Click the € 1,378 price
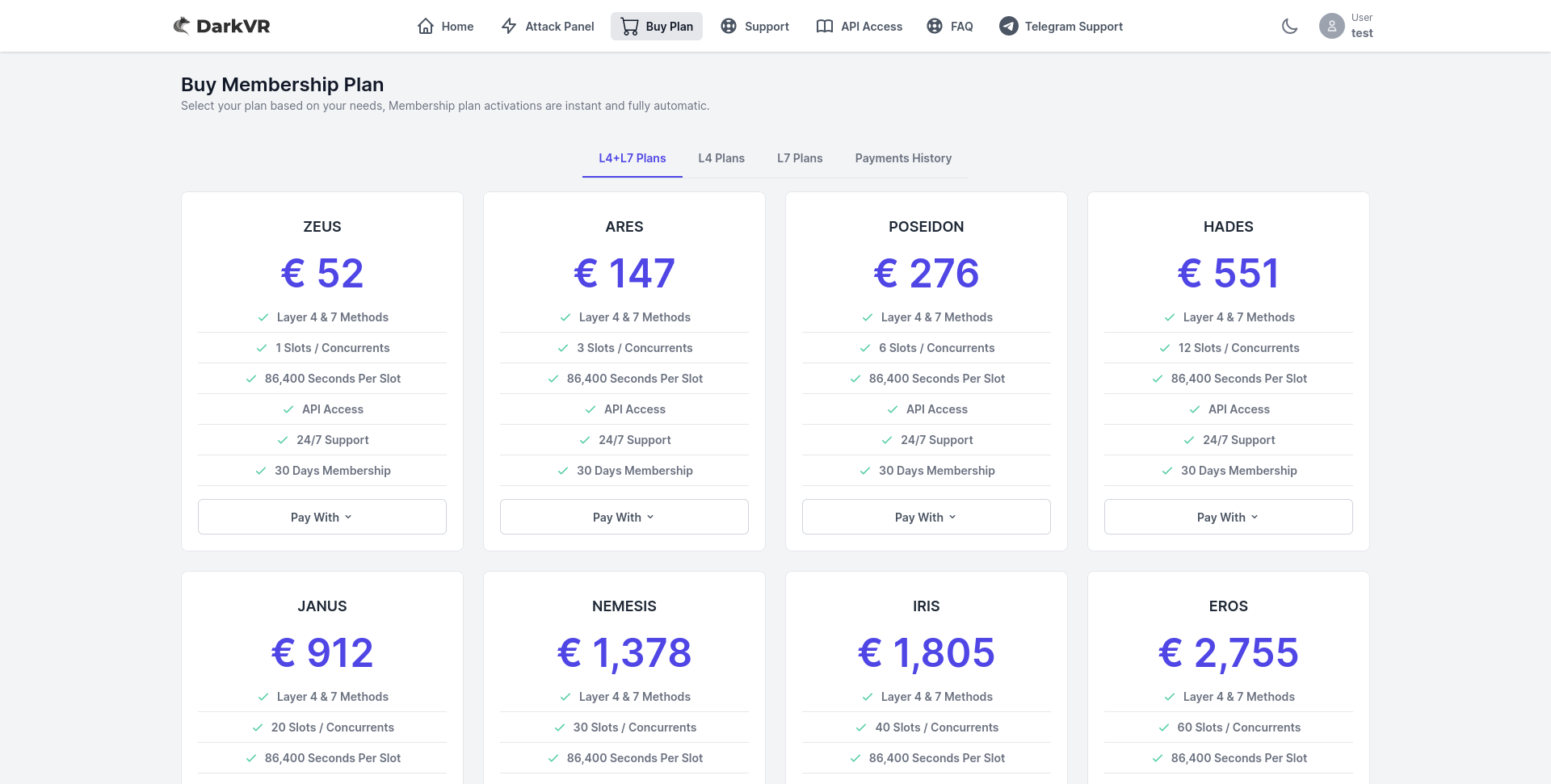1551x784 pixels. (624, 652)
